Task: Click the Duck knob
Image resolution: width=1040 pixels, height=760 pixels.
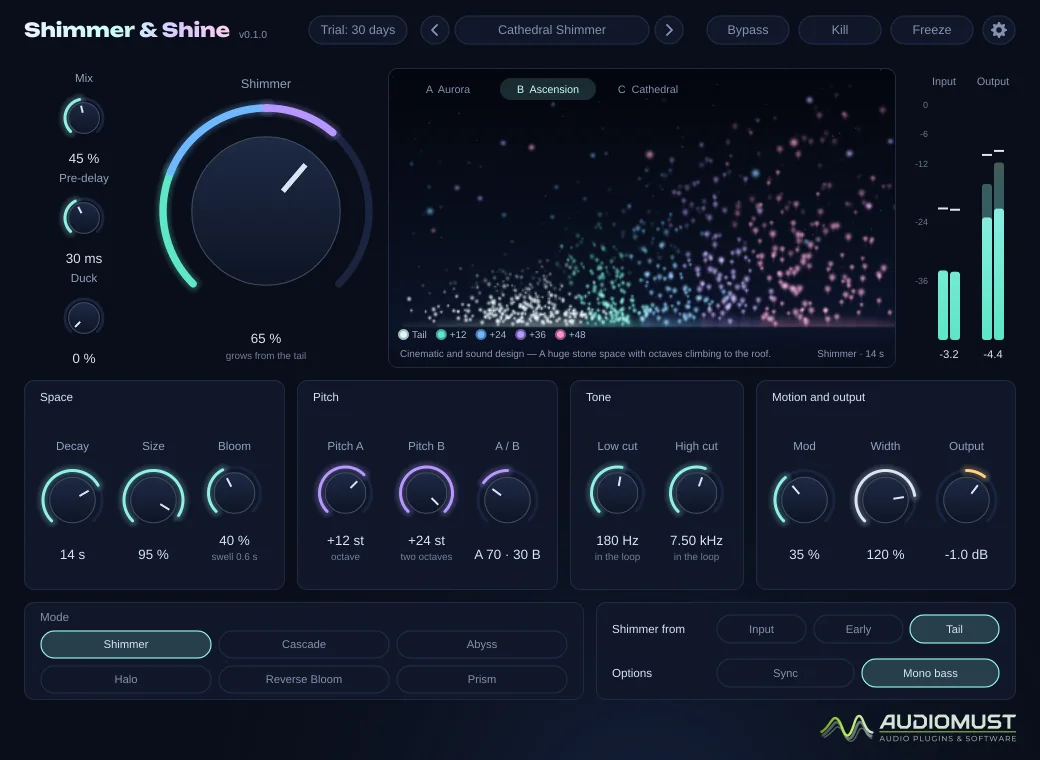Action: (x=84, y=318)
